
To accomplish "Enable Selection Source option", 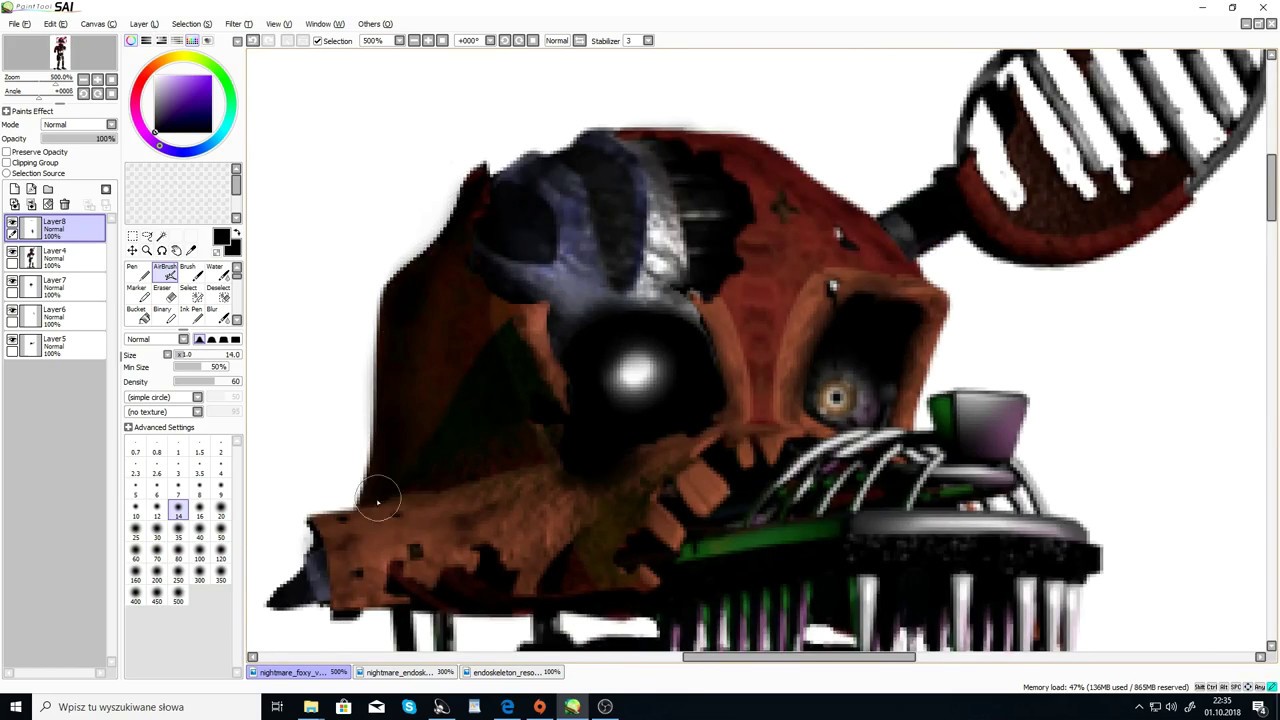I will (6, 174).
